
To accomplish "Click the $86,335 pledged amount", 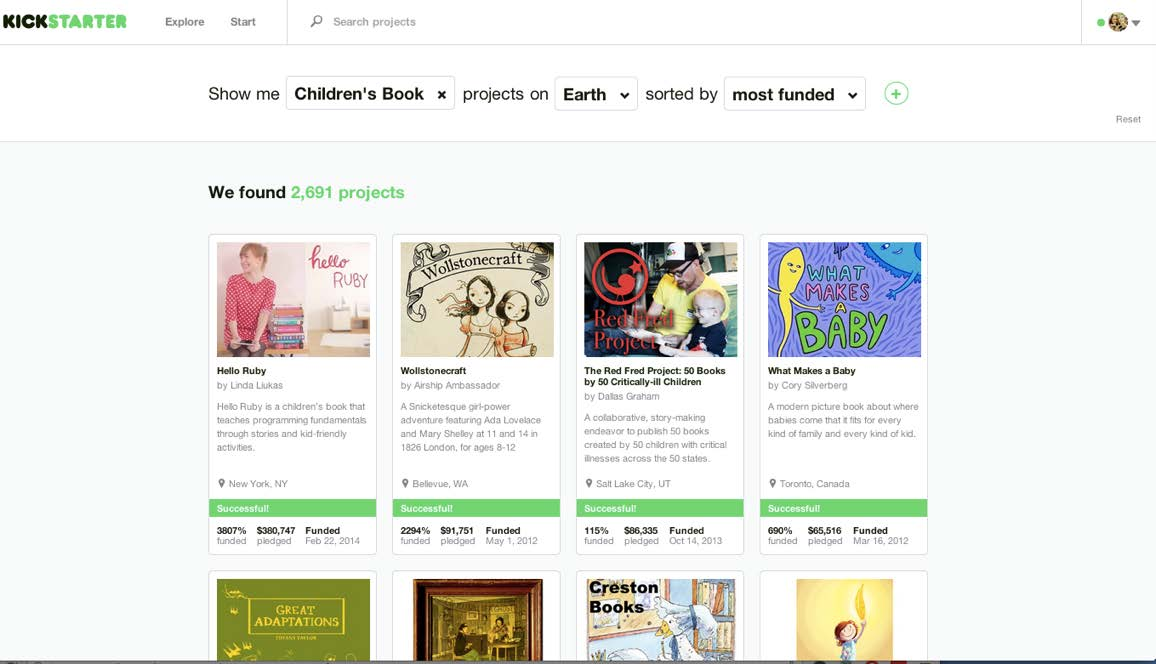I will point(641,531).
